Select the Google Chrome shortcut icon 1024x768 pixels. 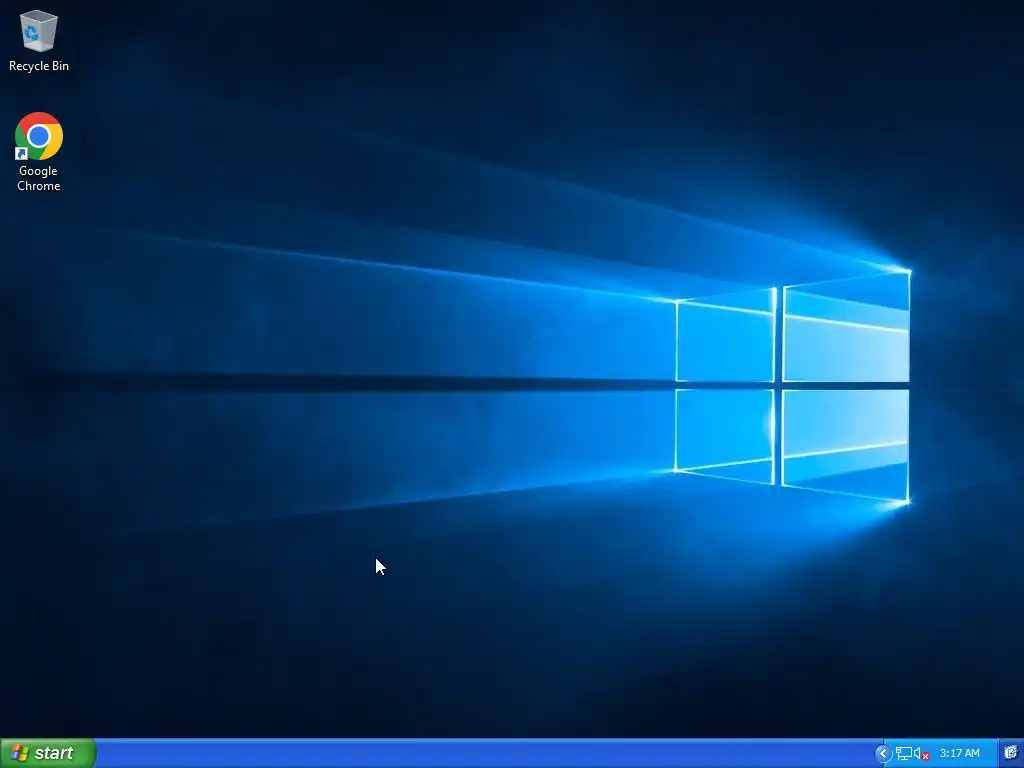pos(39,152)
